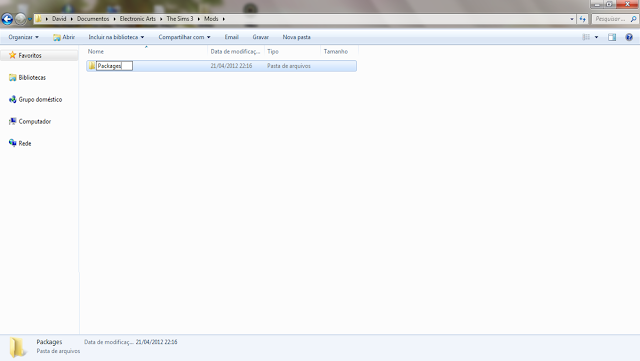Click Gravar toolbar button
The image size is (640, 361).
coord(260,37)
